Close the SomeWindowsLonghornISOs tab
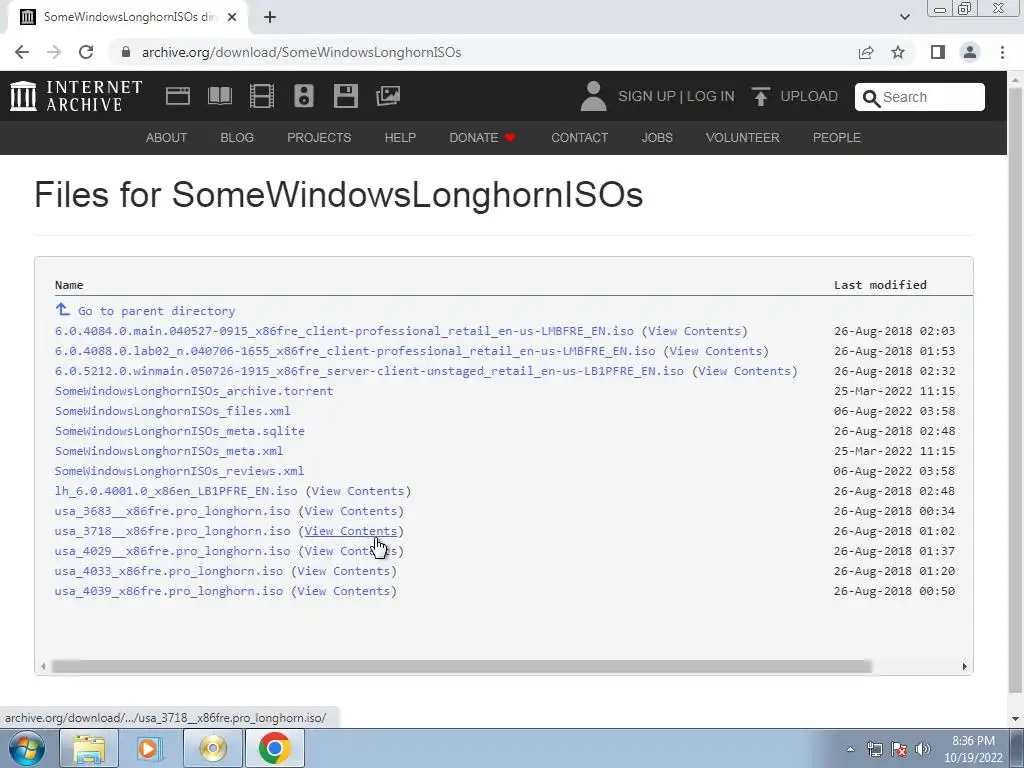1024x768 pixels. click(x=231, y=17)
